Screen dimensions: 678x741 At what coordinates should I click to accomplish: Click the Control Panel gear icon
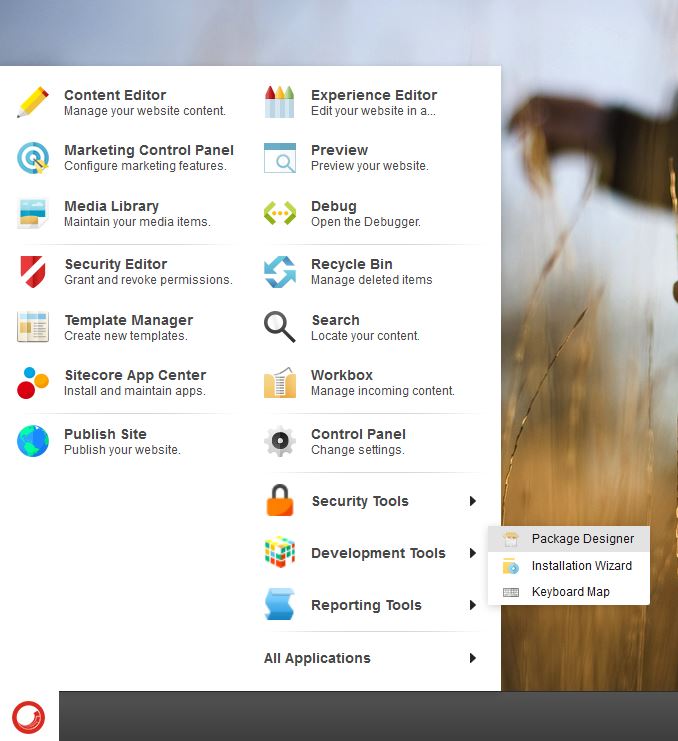tap(280, 441)
